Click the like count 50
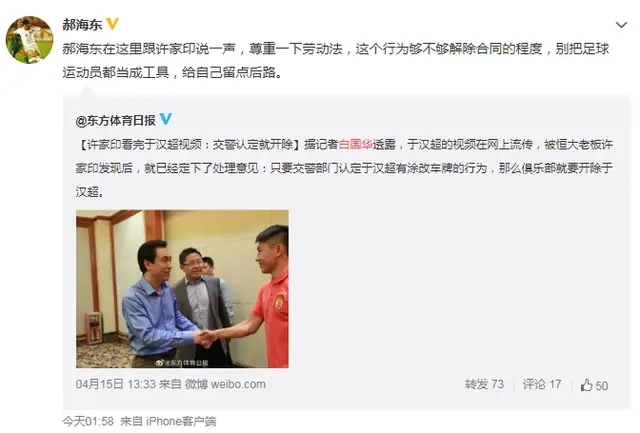 (602, 386)
